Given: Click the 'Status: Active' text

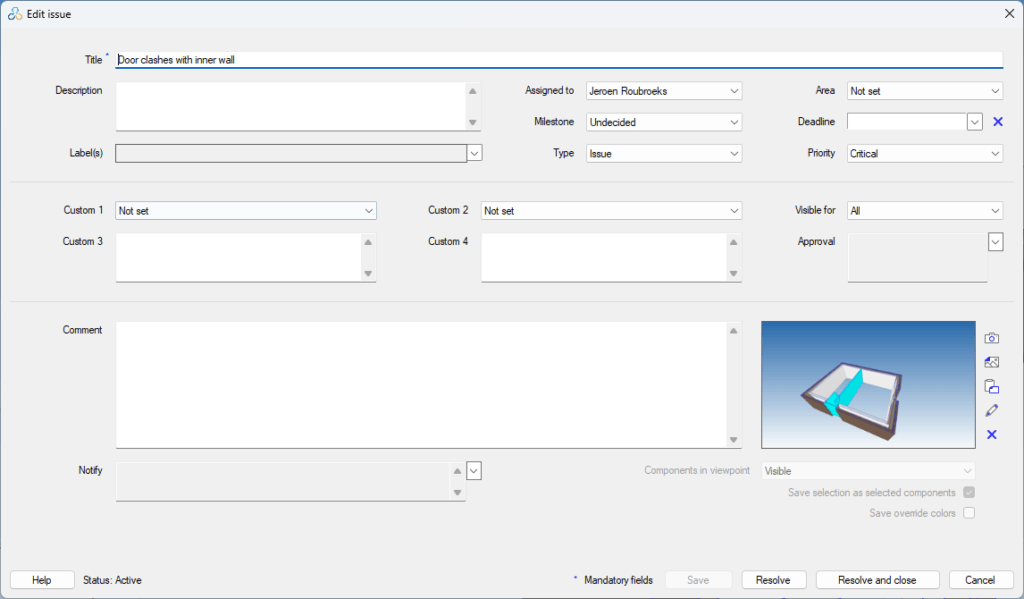Looking at the screenshot, I should [x=112, y=580].
